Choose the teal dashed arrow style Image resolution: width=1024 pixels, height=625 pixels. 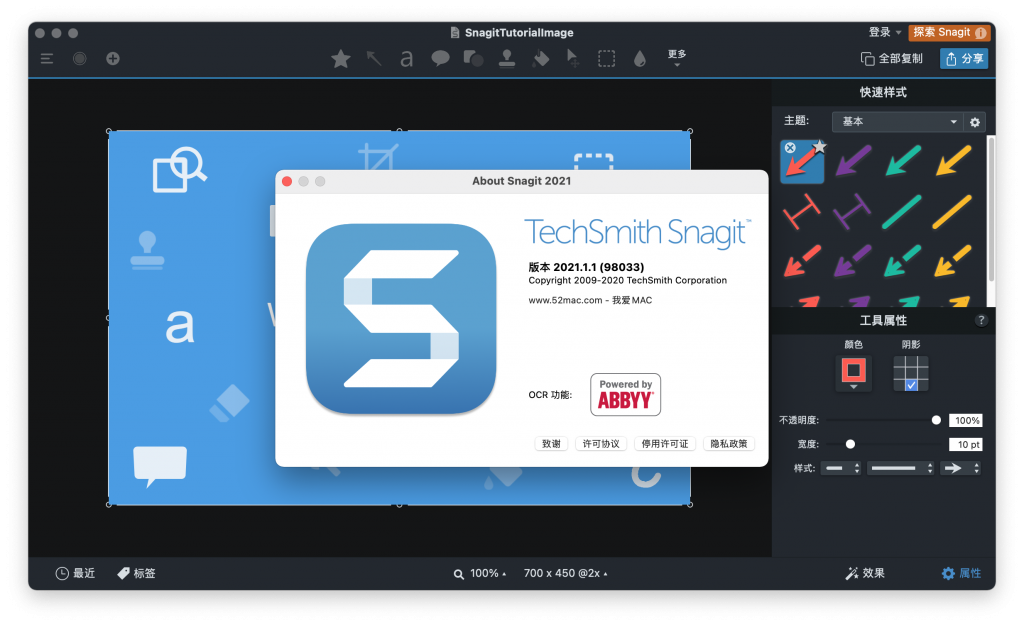coord(903,261)
